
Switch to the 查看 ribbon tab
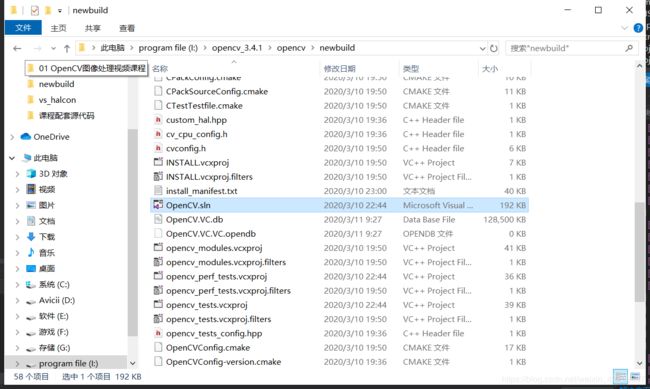pyautogui.click(x=127, y=28)
